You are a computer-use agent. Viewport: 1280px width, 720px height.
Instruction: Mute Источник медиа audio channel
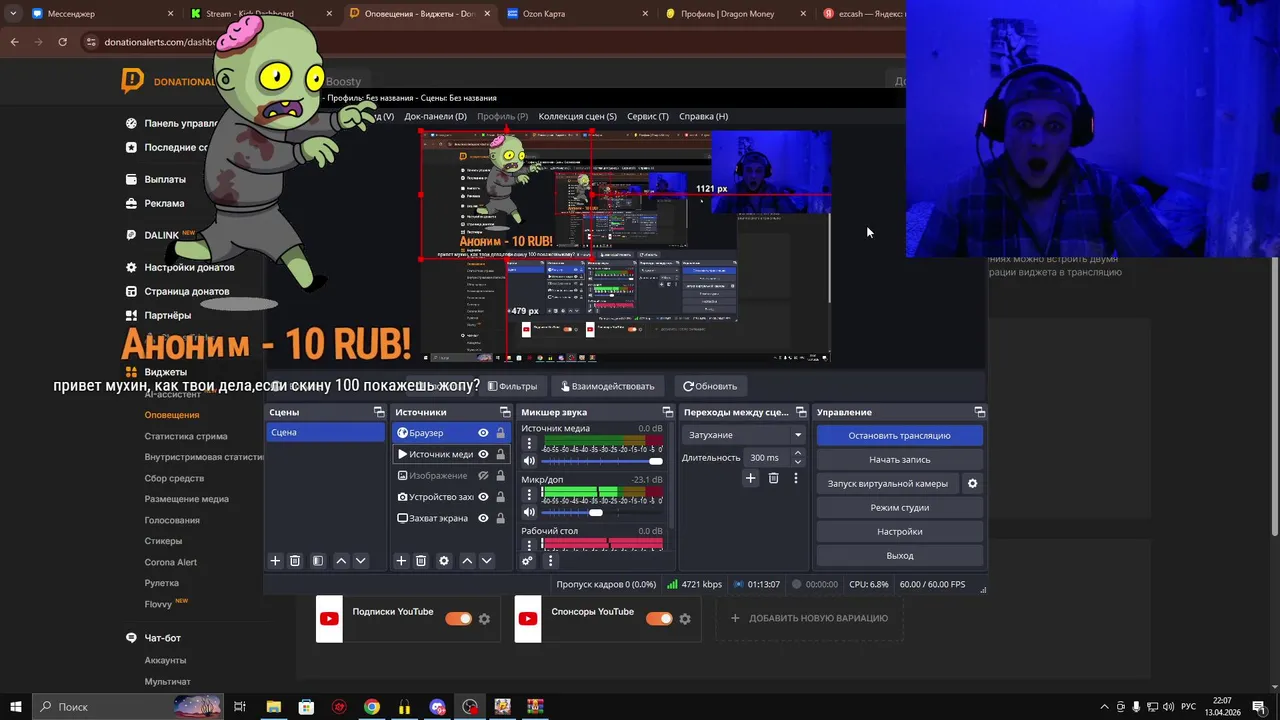click(529, 461)
